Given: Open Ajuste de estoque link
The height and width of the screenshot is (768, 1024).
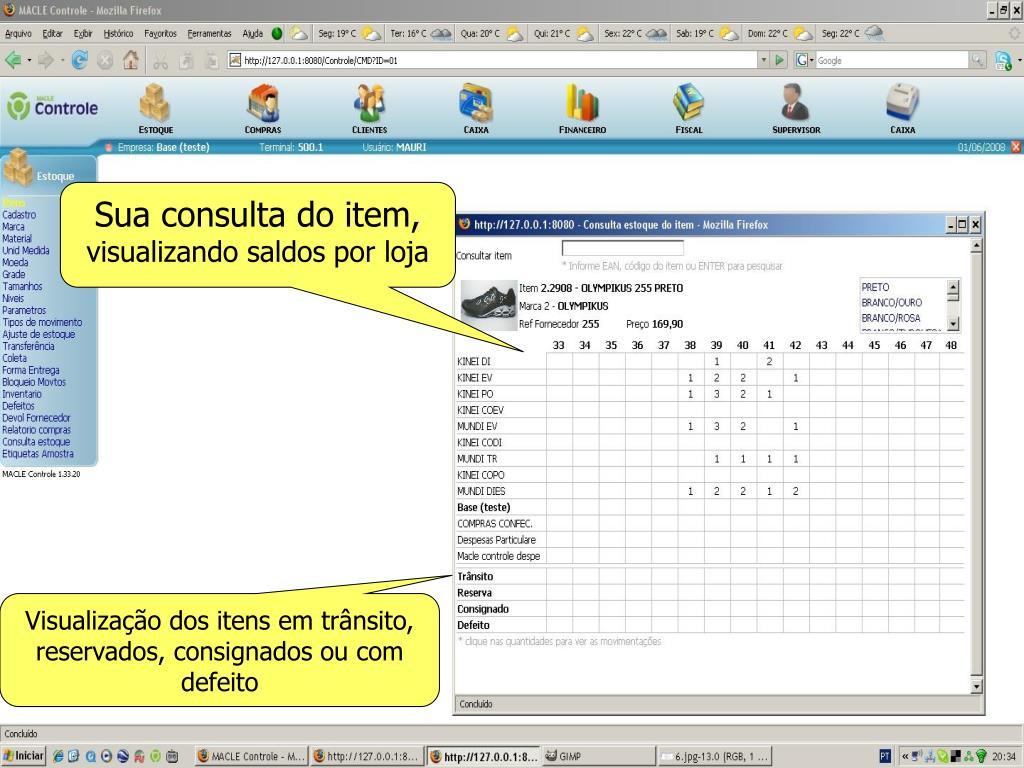Looking at the screenshot, I should (x=39, y=334).
